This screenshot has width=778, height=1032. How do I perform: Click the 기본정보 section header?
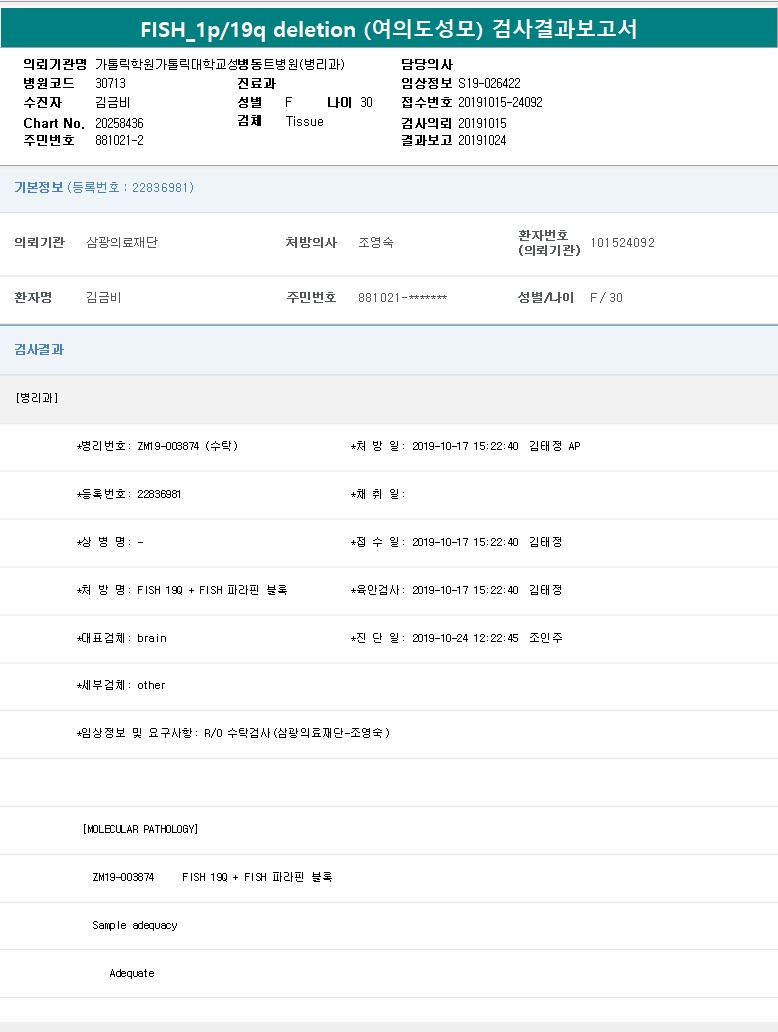[x=38, y=187]
